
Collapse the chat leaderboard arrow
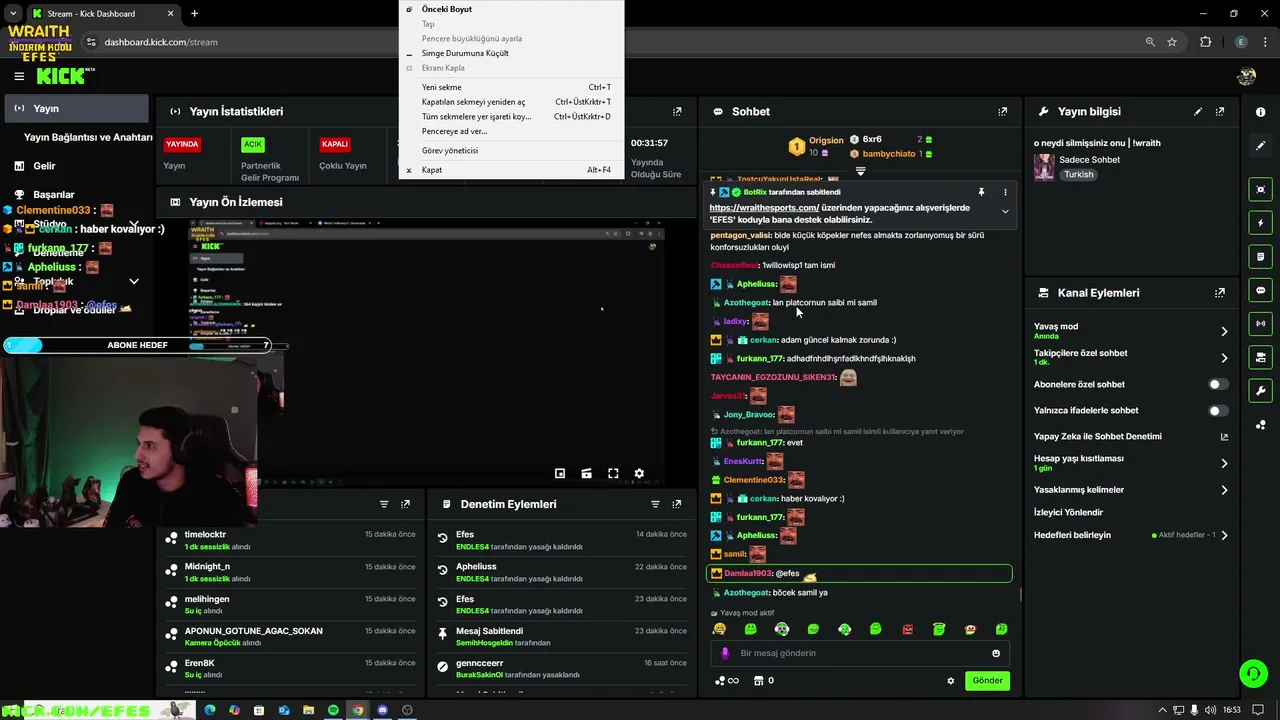(860, 171)
